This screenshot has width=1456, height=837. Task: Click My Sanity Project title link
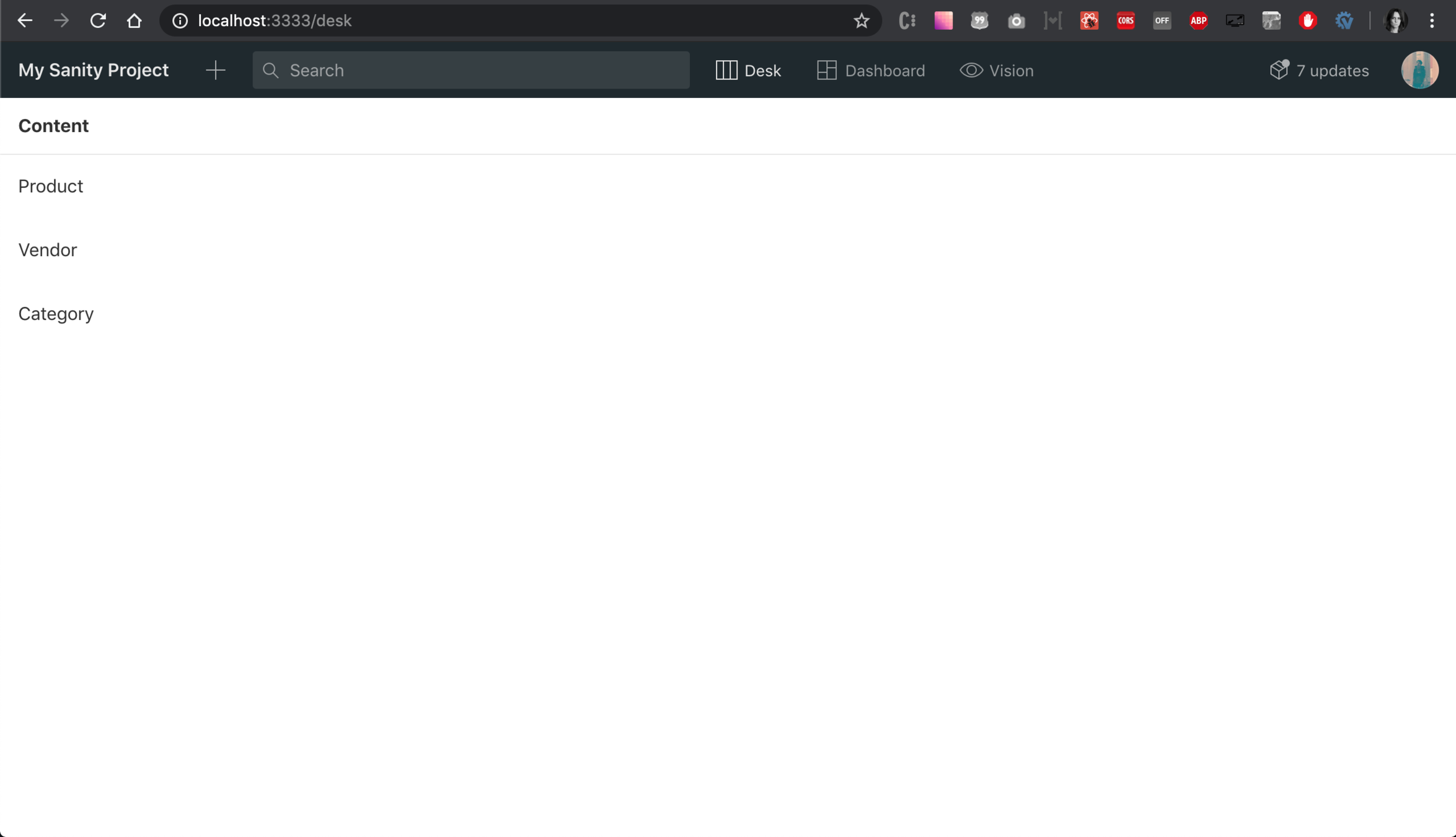click(94, 70)
